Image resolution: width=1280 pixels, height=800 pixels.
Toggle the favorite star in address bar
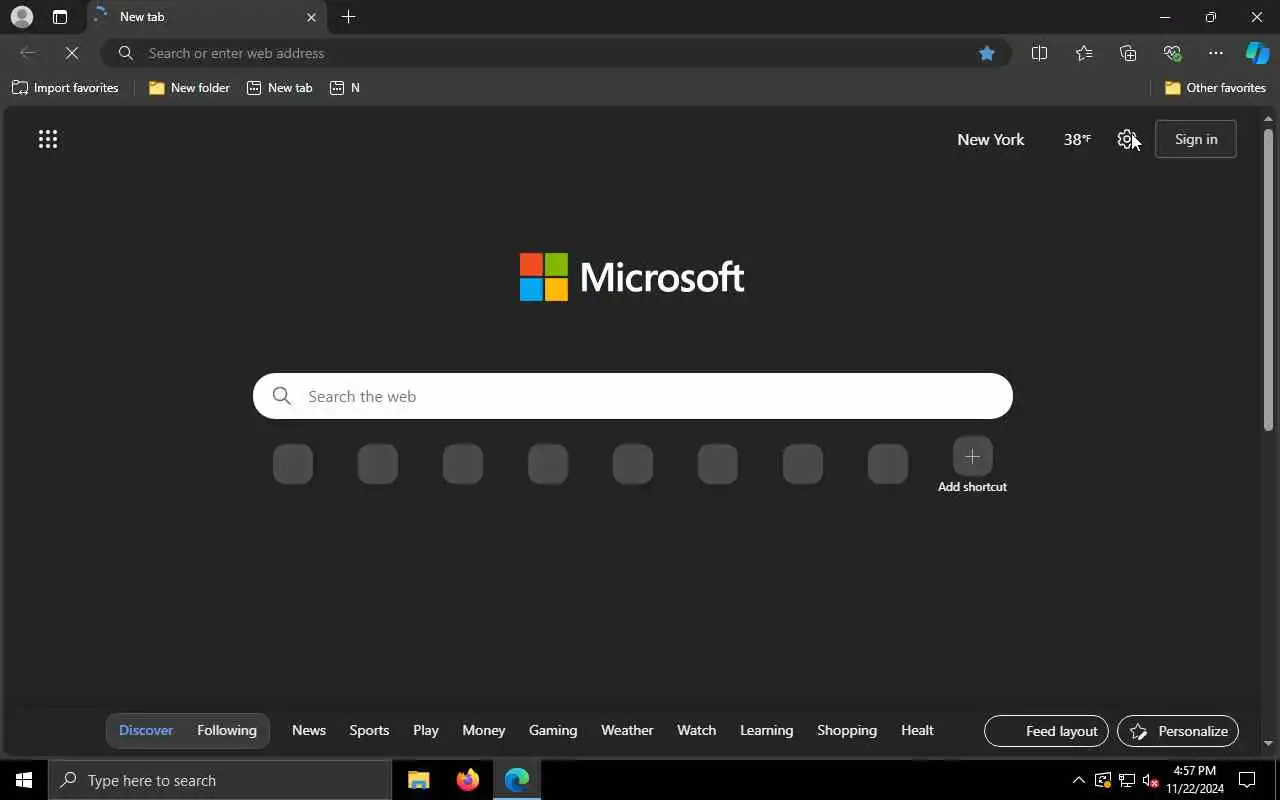[x=987, y=53]
